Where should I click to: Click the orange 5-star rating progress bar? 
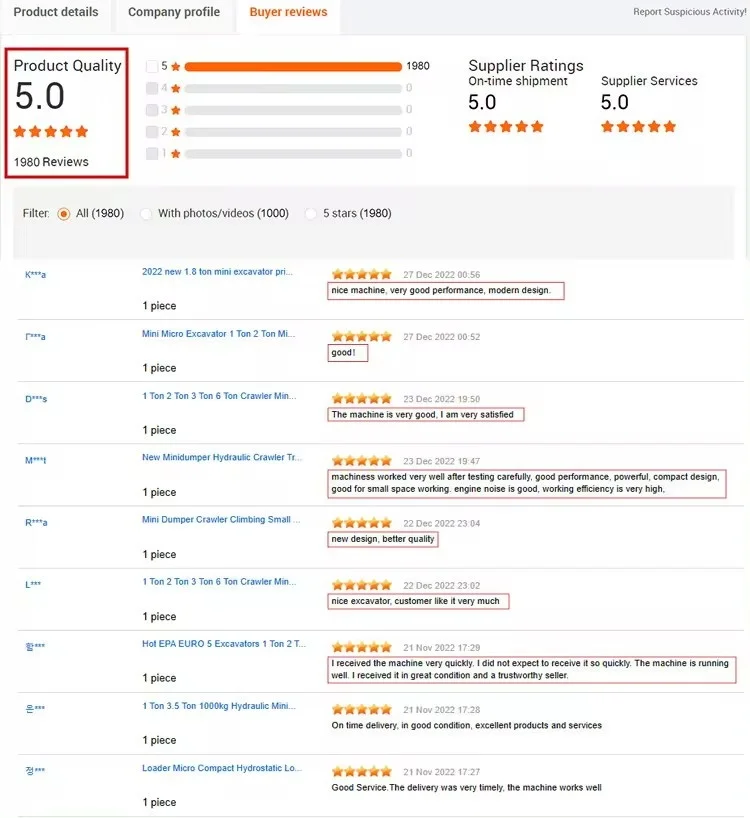point(293,67)
